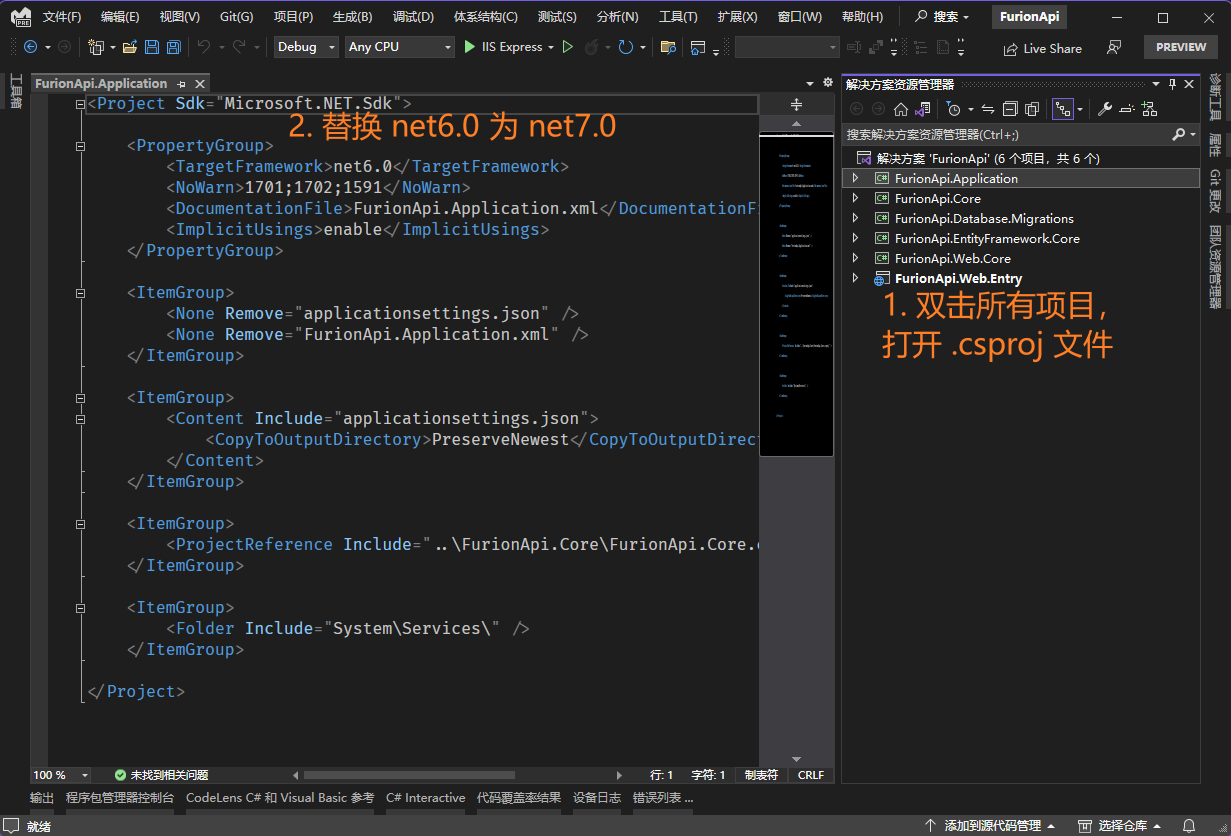Click Sync with Active Document icon
This screenshot has width=1231, height=836.
point(988,109)
